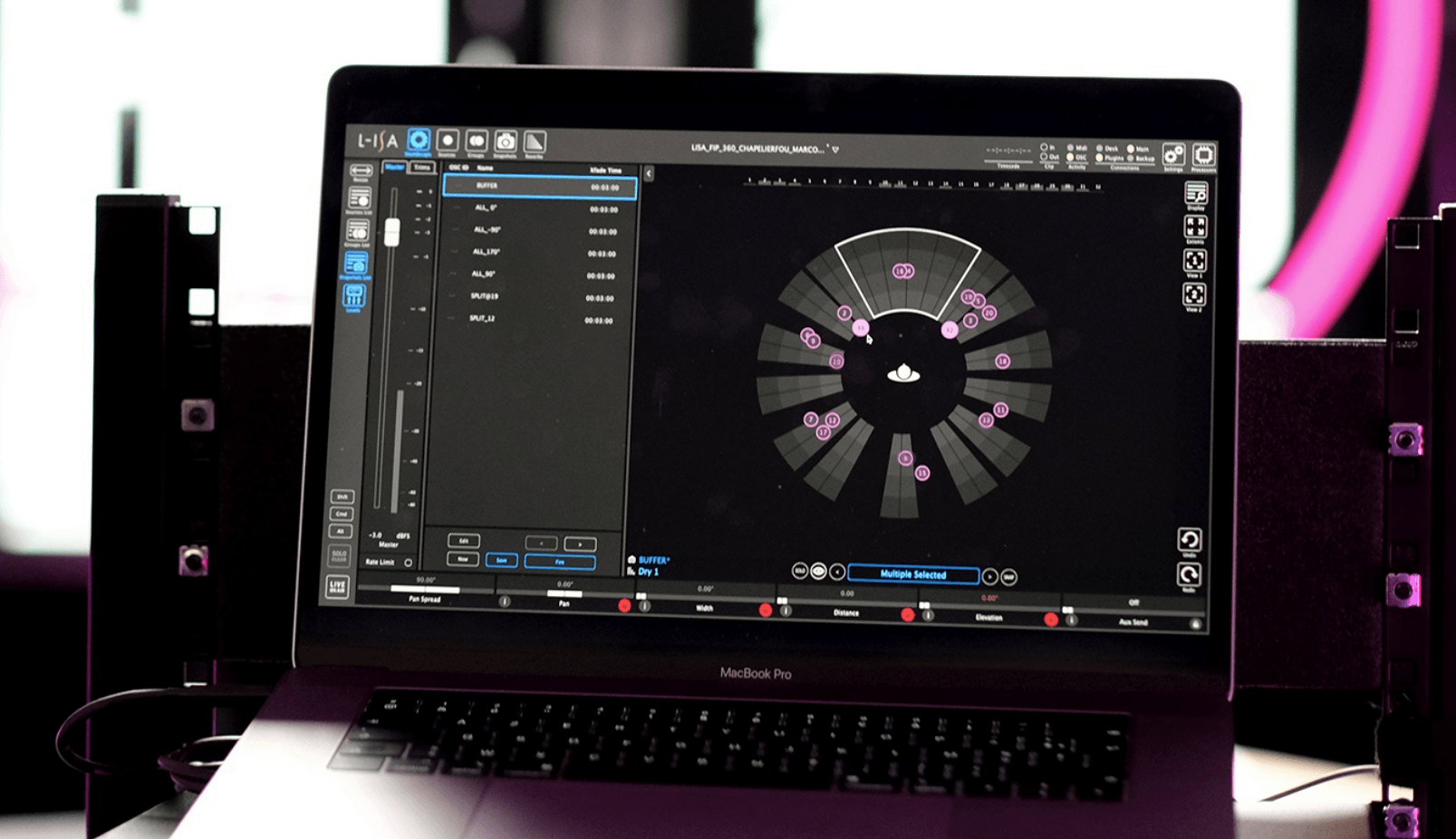Open the Settings gears icon

tap(1173, 154)
